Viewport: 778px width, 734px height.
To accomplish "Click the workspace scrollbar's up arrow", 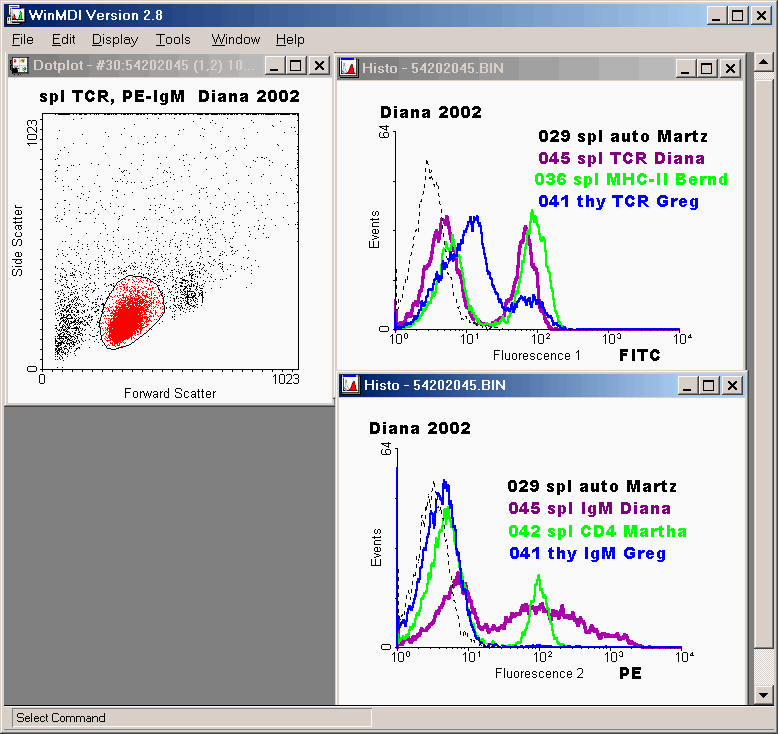I will coord(762,63).
